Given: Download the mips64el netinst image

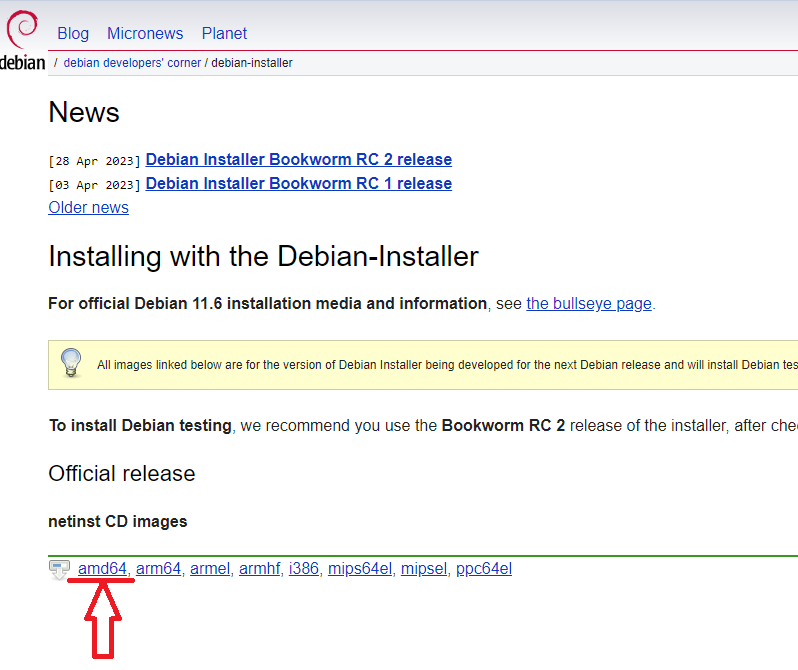Looking at the screenshot, I should 360,569.
